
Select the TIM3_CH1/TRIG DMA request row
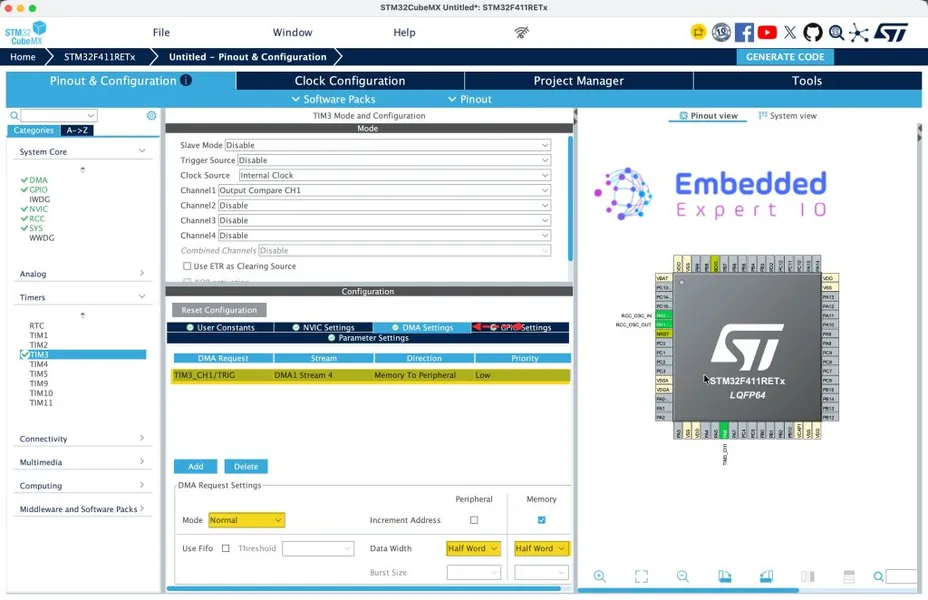[x=370, y=375]
